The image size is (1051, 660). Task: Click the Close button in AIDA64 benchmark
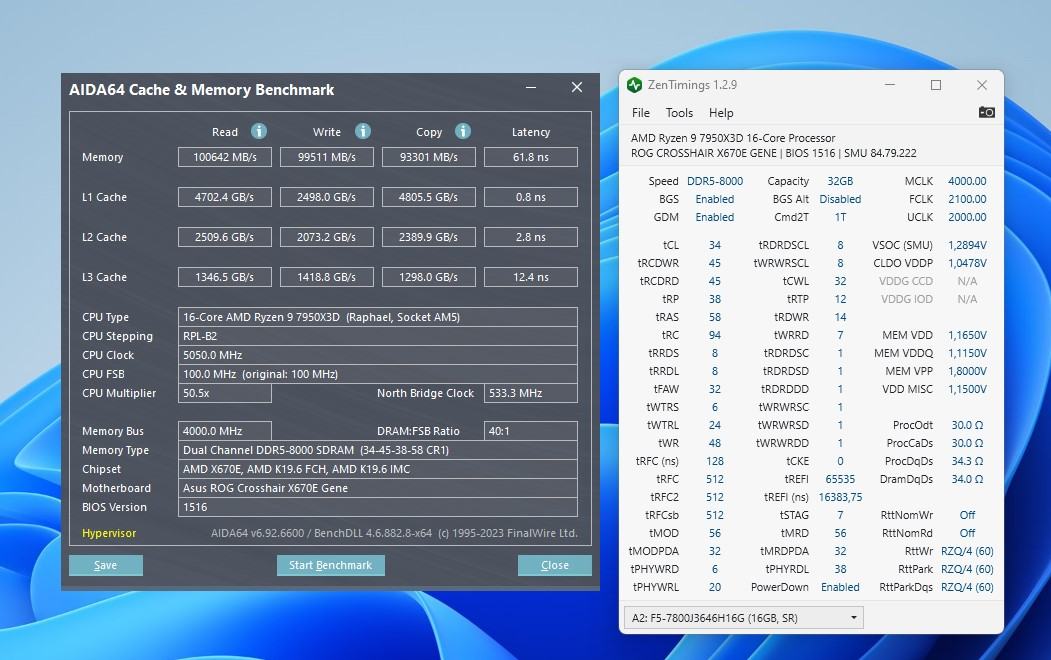(x=554, y=565)
